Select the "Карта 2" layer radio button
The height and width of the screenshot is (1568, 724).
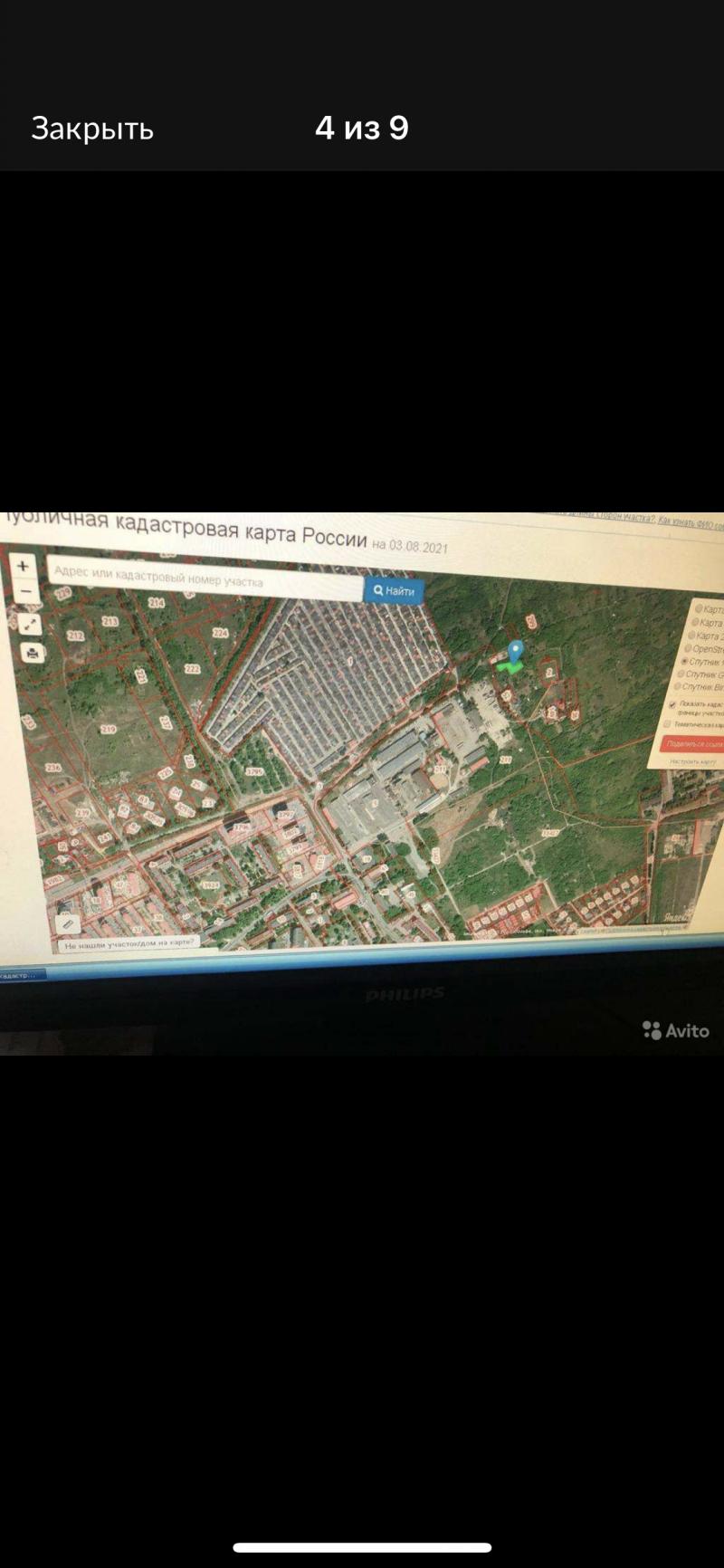(693, 636)
